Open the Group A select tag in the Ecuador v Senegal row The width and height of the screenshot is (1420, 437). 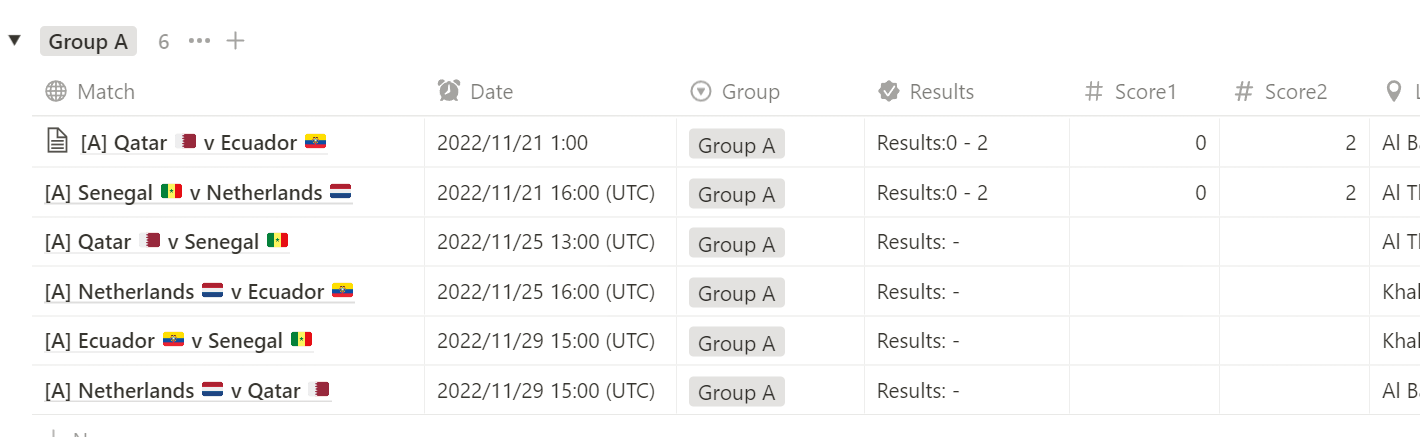tap(736, 343)
